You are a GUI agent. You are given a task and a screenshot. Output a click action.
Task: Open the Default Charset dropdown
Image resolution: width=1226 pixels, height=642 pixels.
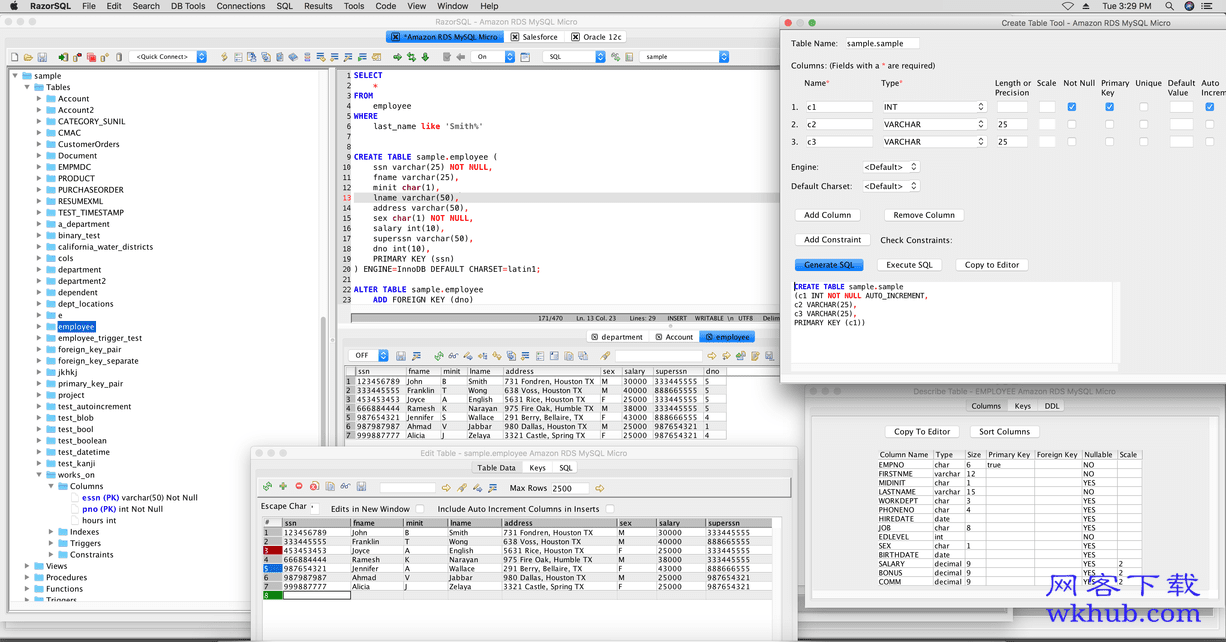pyautogui.click(x=891, y=186)
